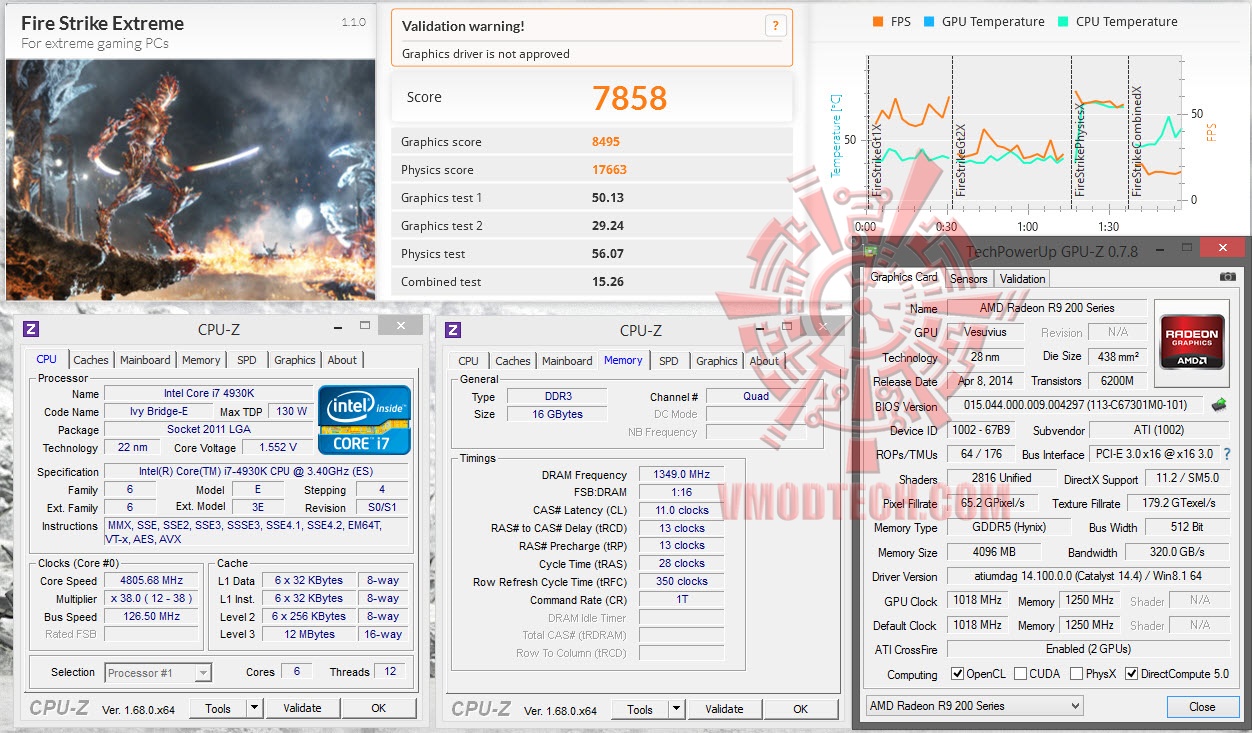This screenshot has height=733, width=1252.
Task: Click the Physics score value 17663
Action: coord(610,170)
